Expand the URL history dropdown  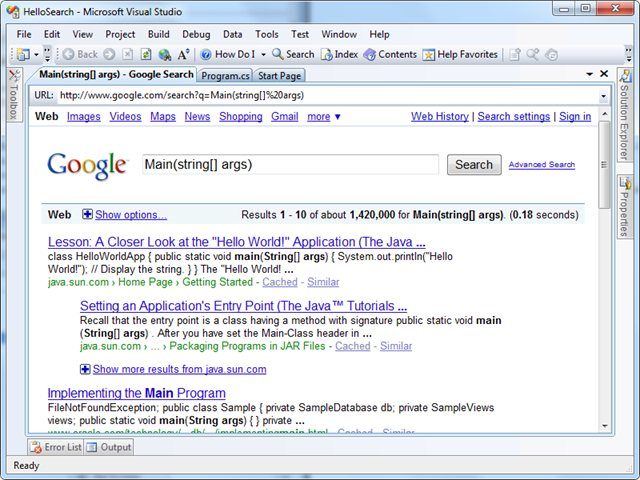click(604, 96)
